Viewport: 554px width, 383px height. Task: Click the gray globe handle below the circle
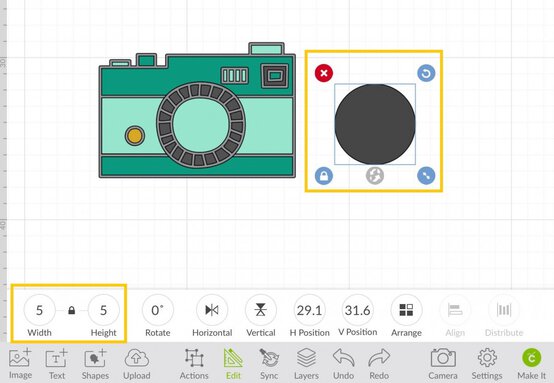pos(375,176)
